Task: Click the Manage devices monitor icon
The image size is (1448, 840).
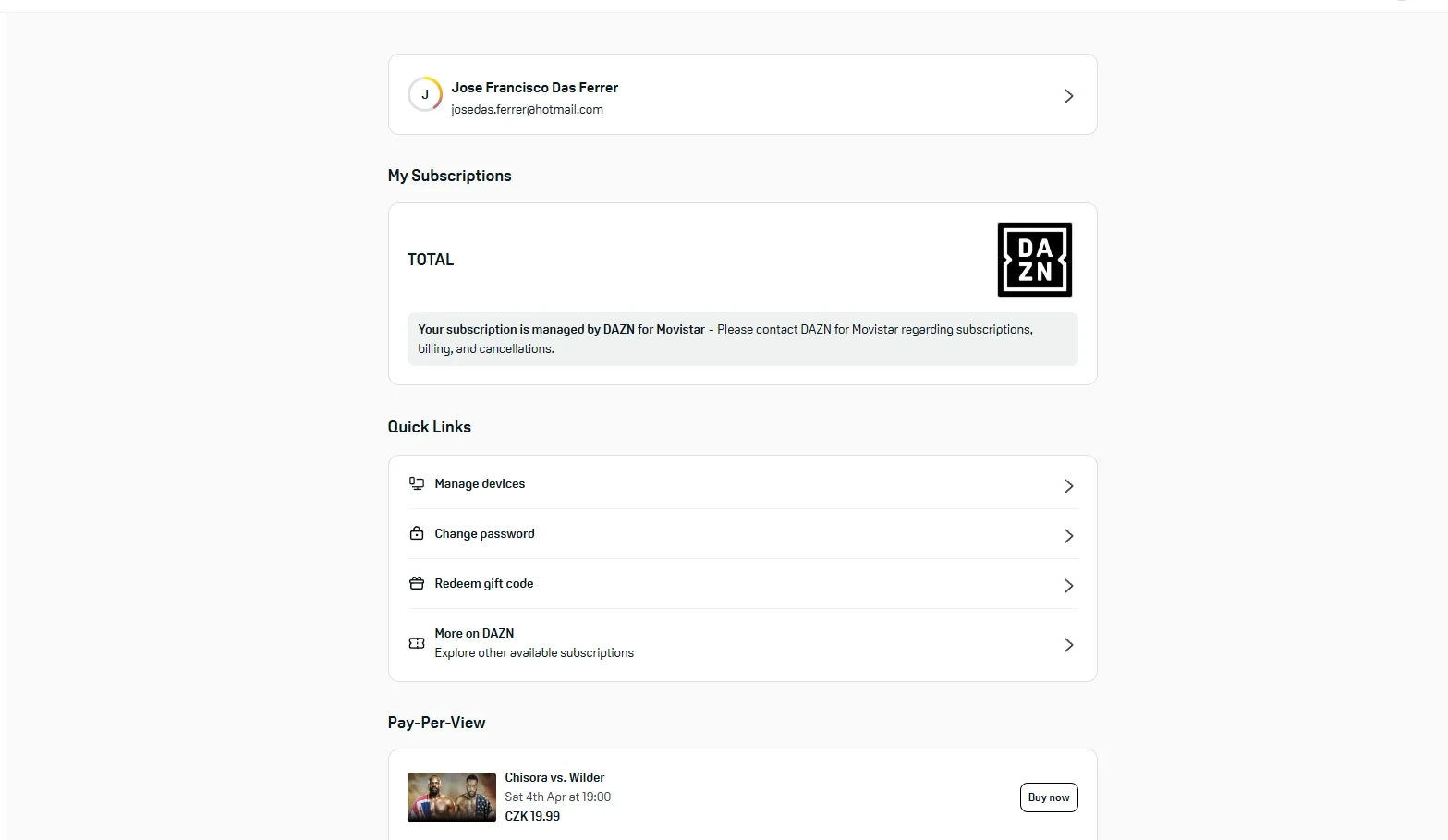Action: [417, 483]
